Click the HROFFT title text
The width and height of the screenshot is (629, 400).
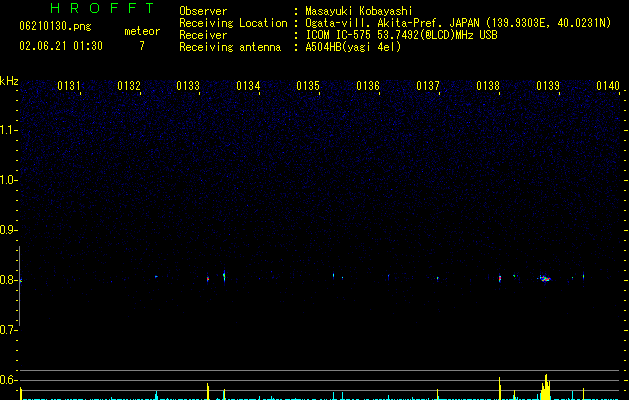(x=102, y=8)
